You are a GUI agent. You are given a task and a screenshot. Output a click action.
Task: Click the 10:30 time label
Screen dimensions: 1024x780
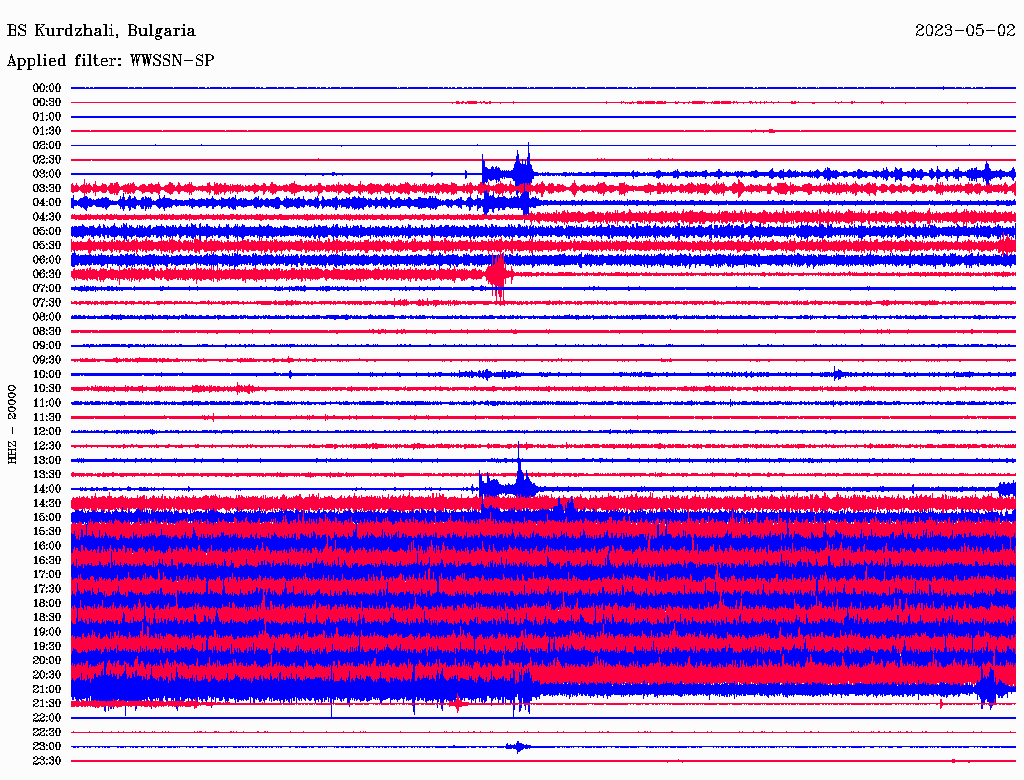coord(47,389)
